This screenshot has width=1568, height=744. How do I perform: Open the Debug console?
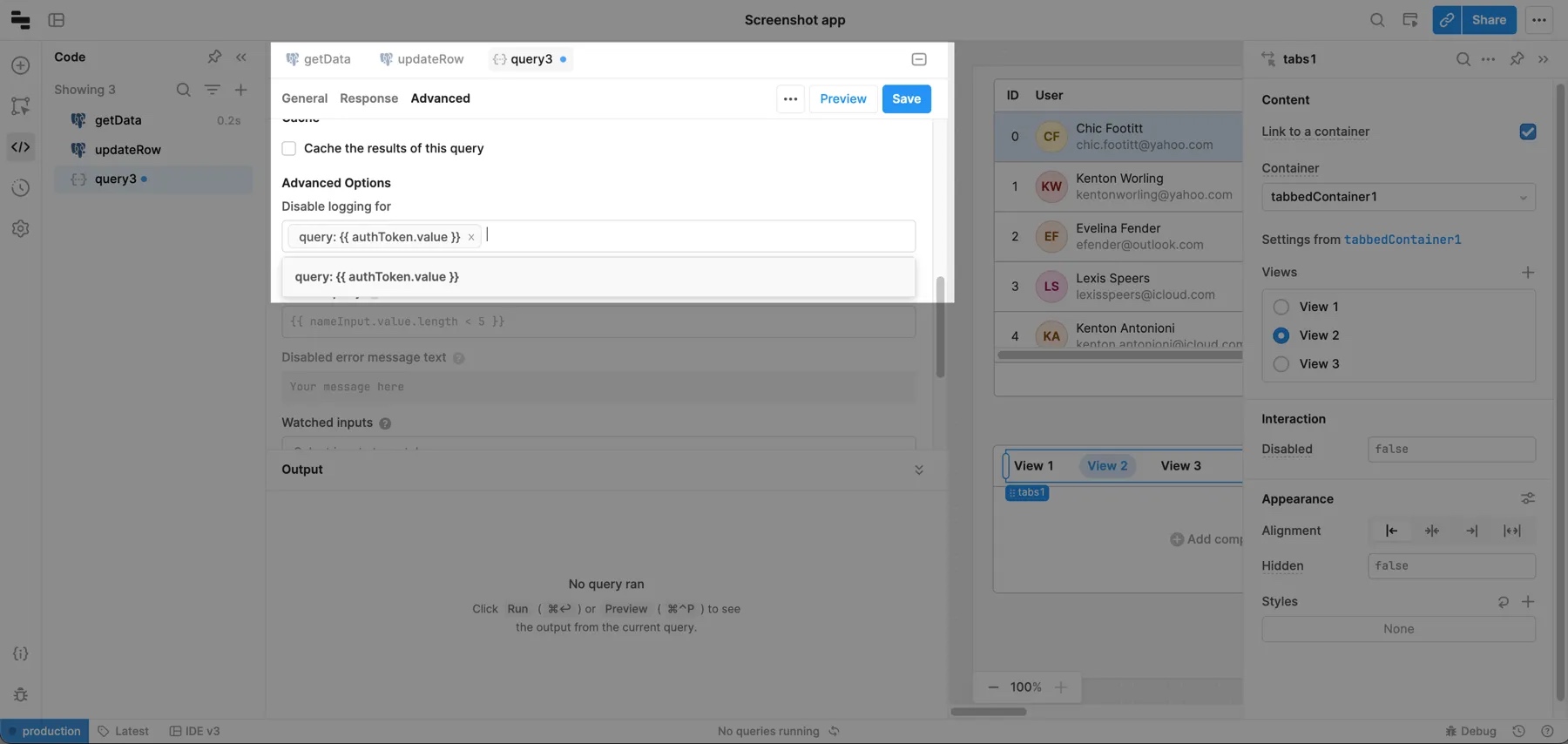tap(1470, 731)
